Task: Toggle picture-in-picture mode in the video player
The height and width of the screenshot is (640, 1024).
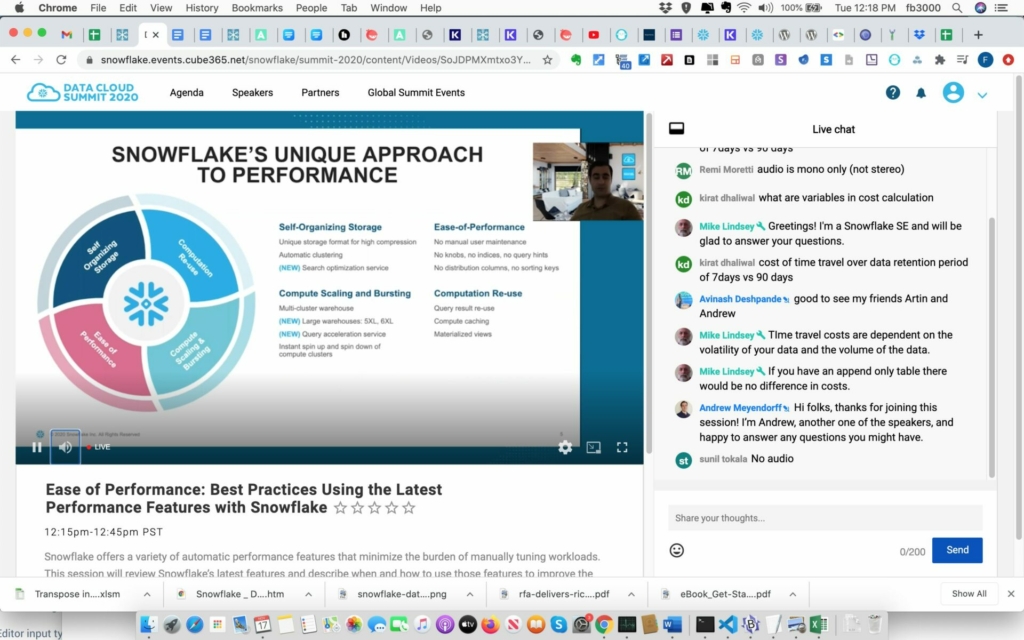Action: (x=593, y=447)
